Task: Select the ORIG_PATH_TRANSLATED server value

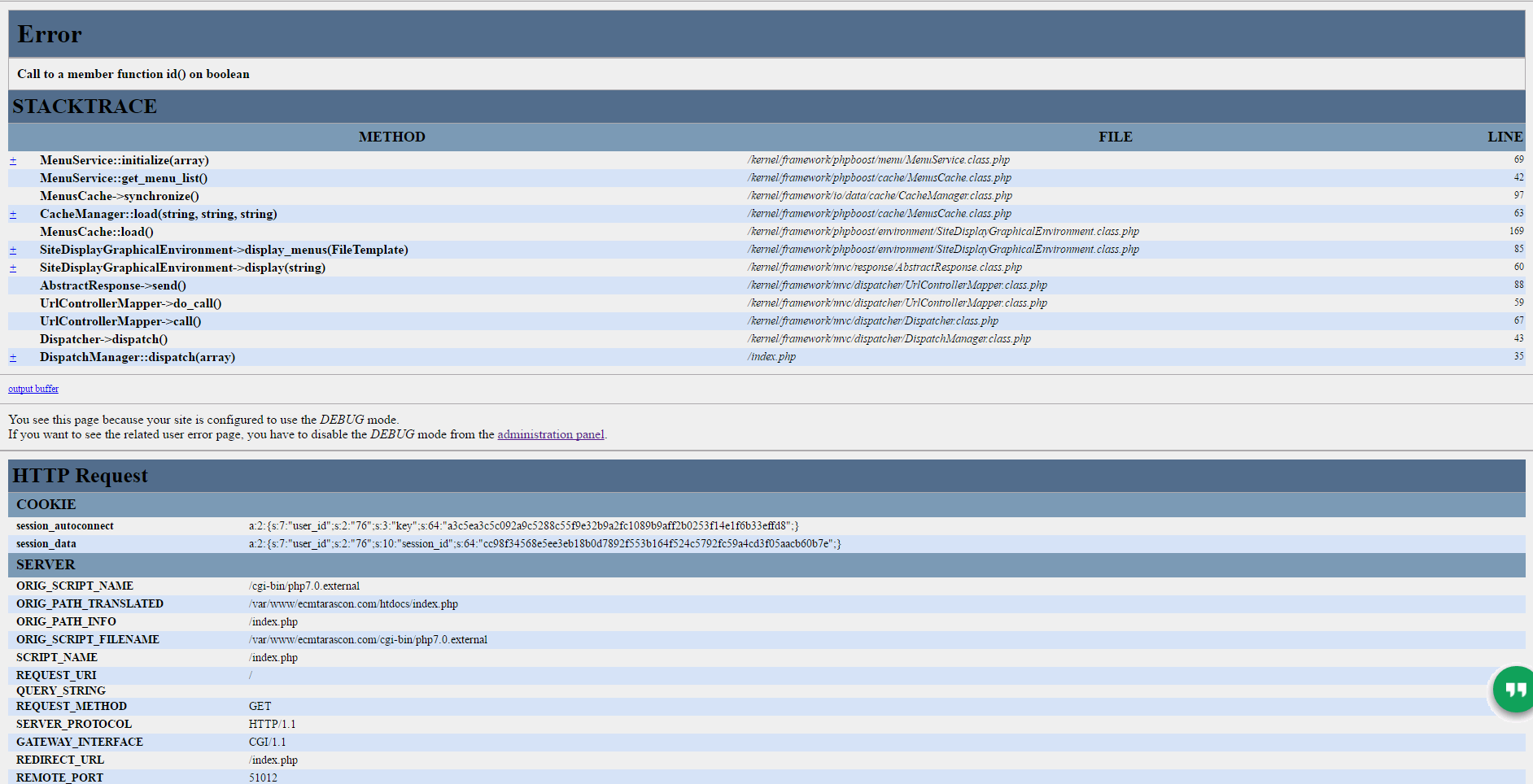Action: click(x=353, y=604)
